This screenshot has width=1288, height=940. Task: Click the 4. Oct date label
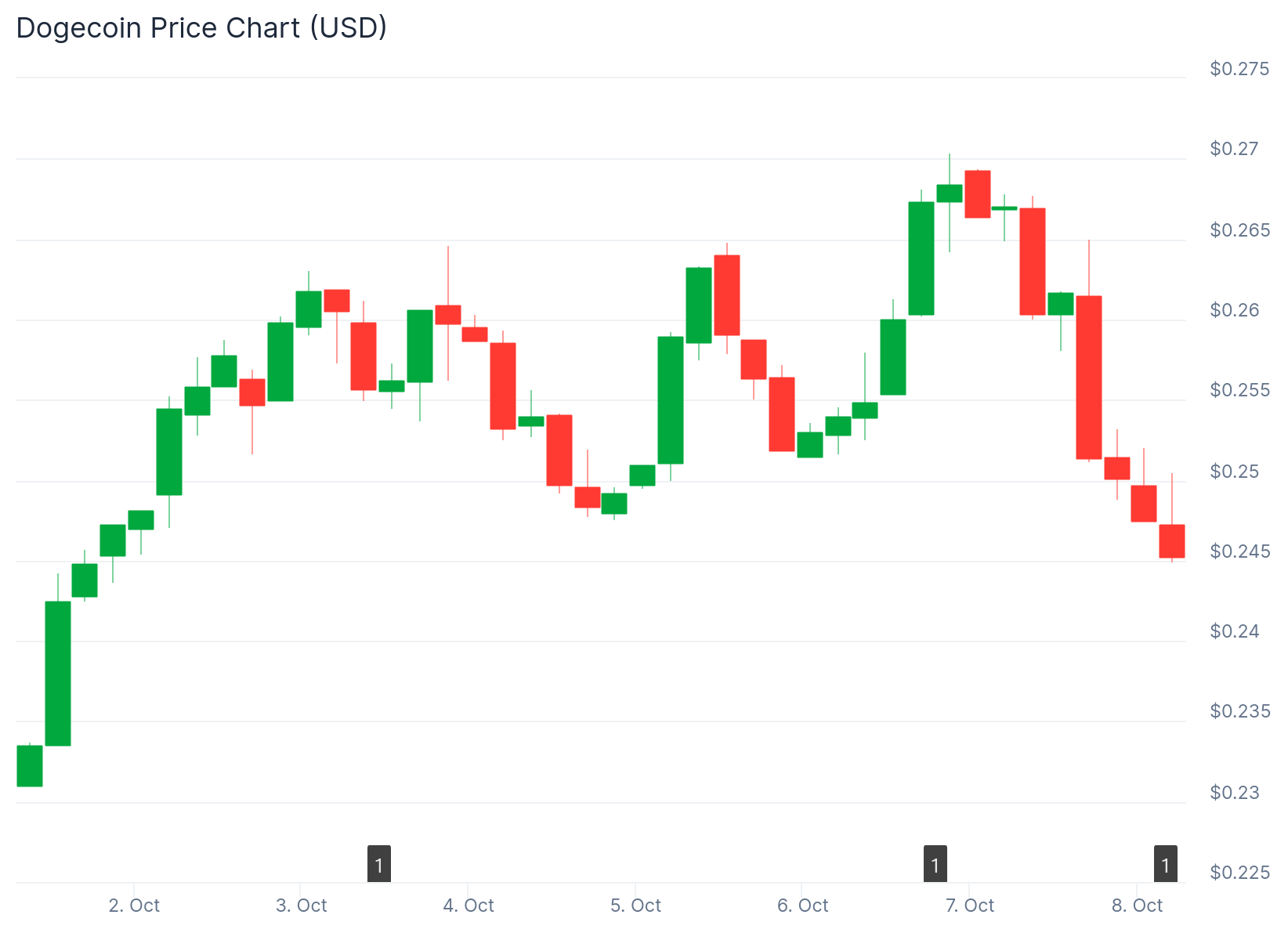pos(469,906)
